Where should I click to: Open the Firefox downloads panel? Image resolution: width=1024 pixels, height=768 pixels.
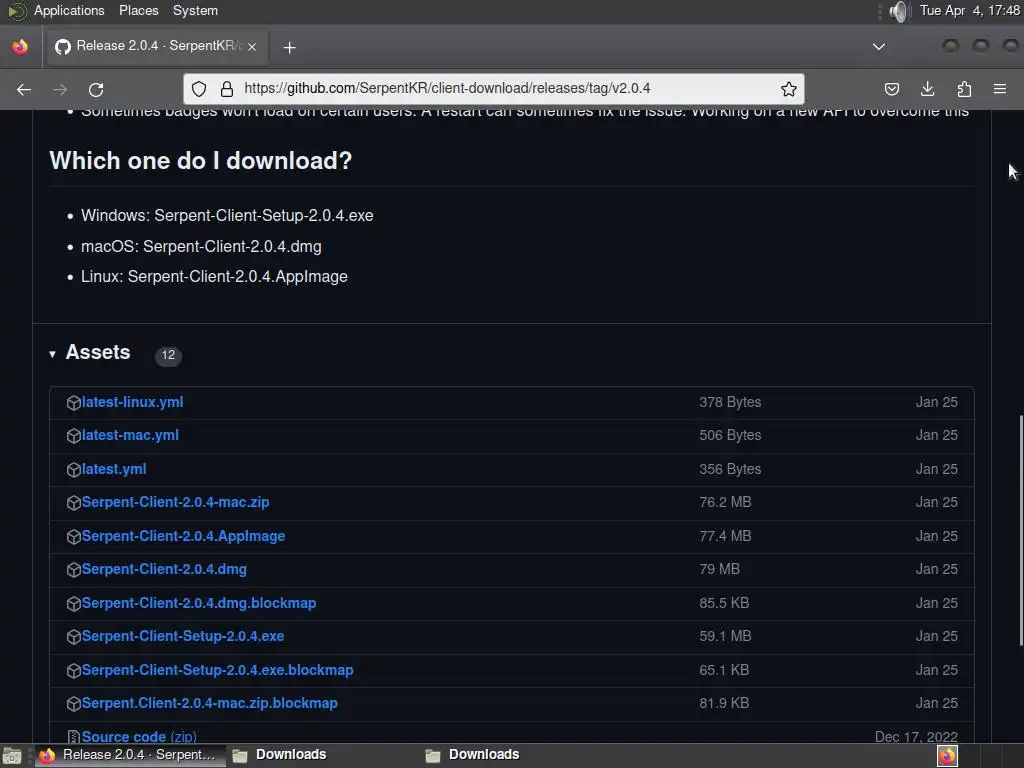point(927,89)
